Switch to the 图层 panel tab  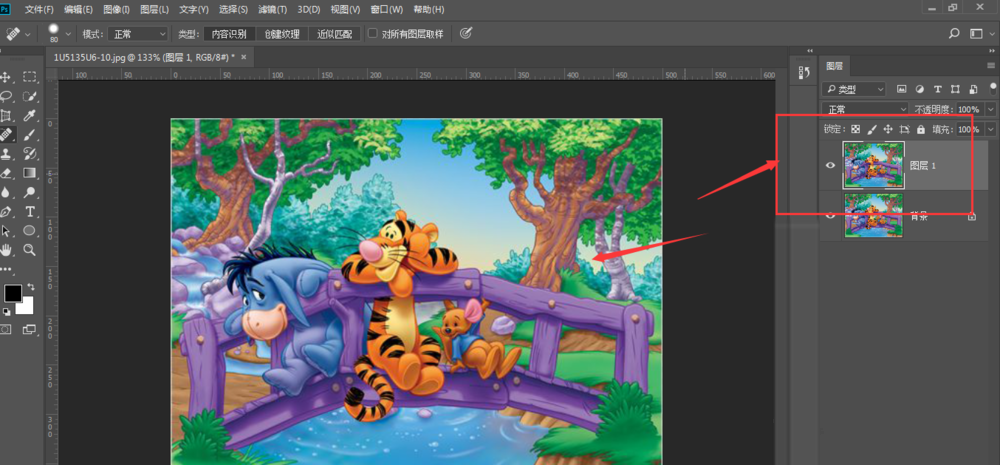[834, 66]
